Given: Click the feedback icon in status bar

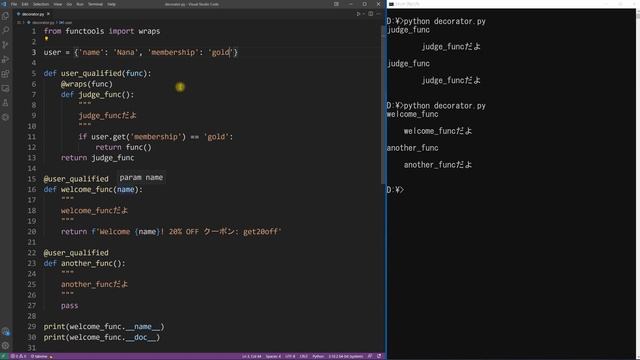Looking at the screenshot, I should [370, 356].
